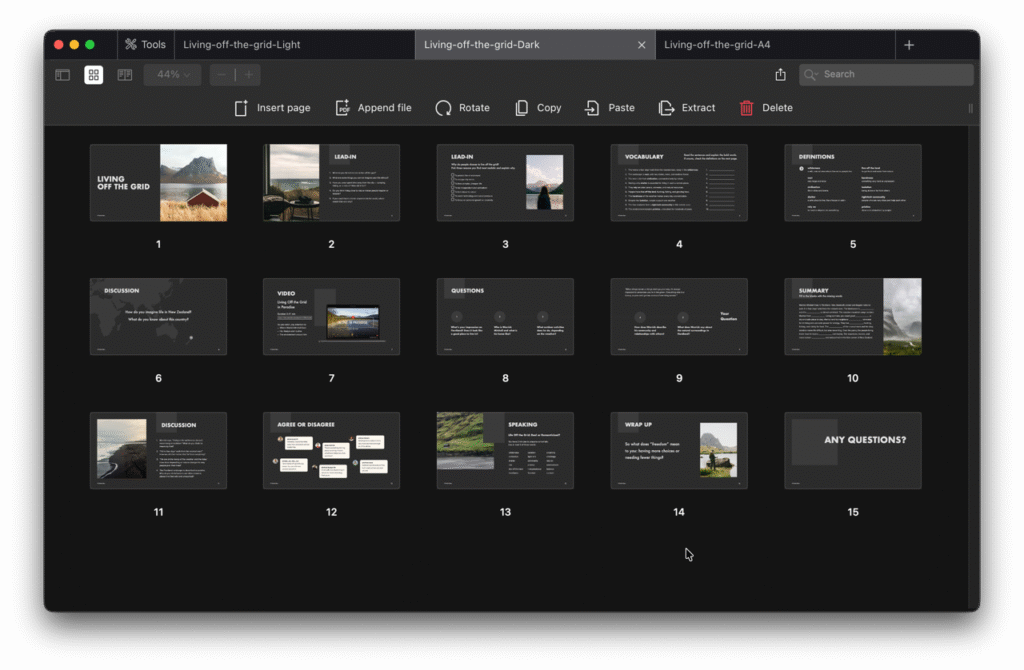Image resolution: width=1024 pixels, height=670 pixels.
Task: Click the red Delete trash icon
Action: (x=746, y=108)
